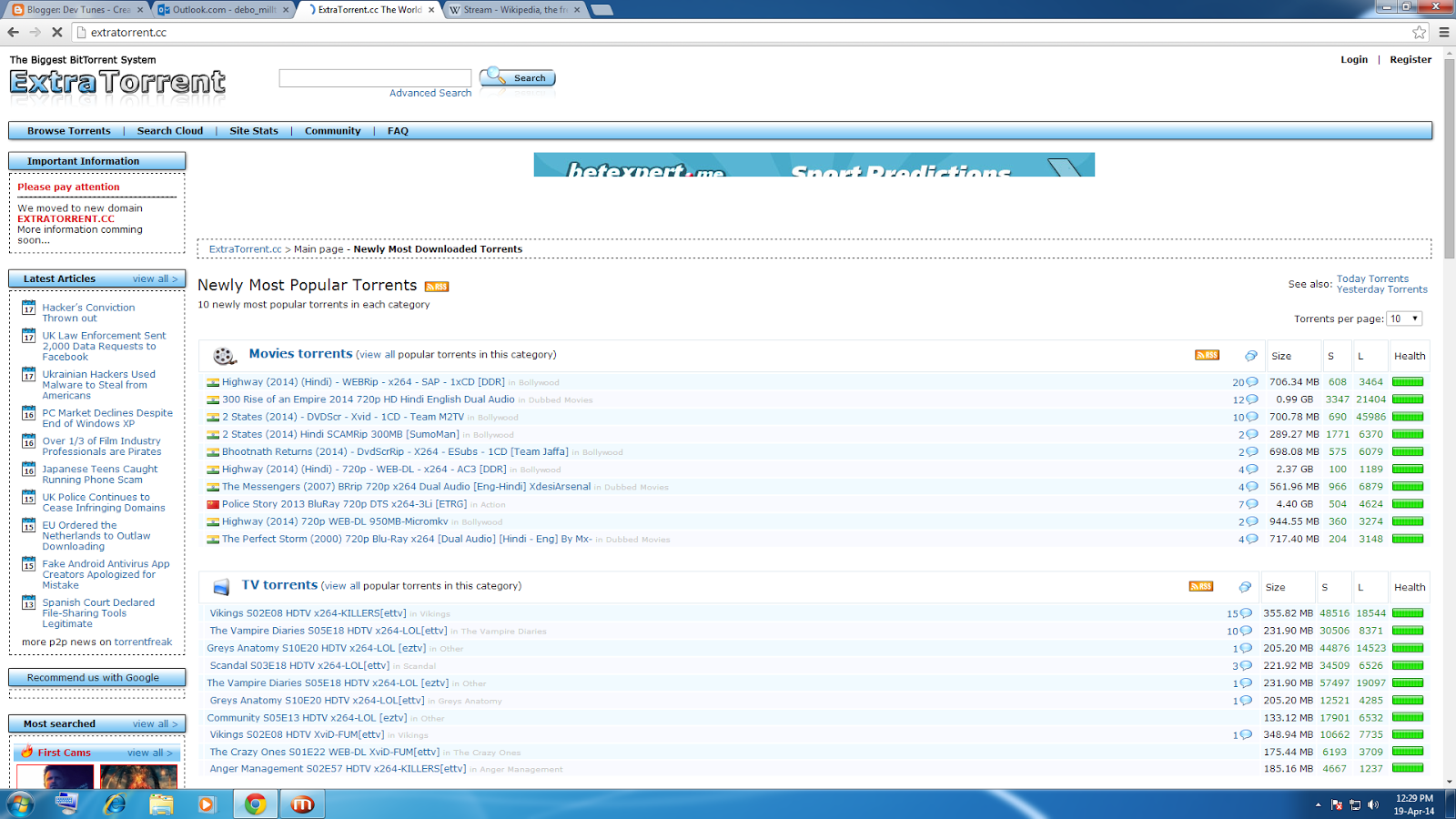Screen dimensions: 1456x819
Task: Click the Search button
Action: coord(518,77)
